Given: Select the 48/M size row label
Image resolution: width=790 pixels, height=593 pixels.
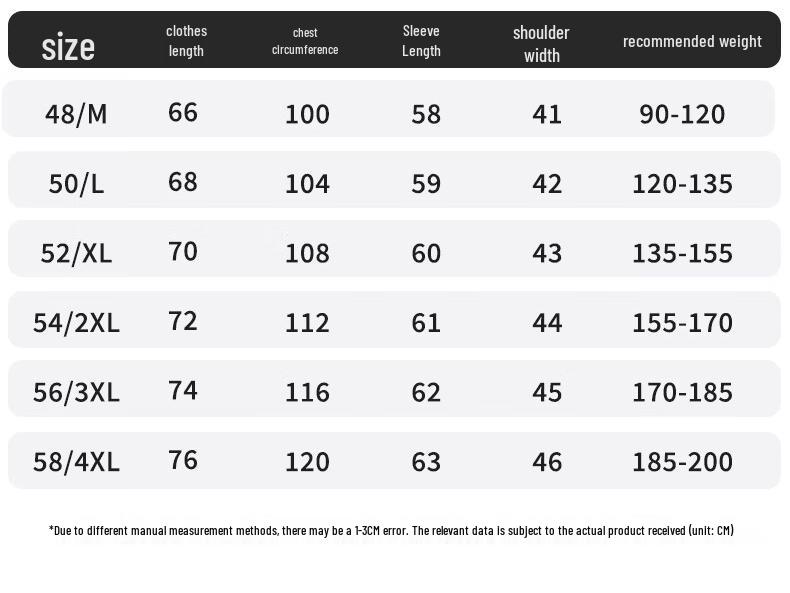Looking at the screenshot, I should (x=76, y=114).
